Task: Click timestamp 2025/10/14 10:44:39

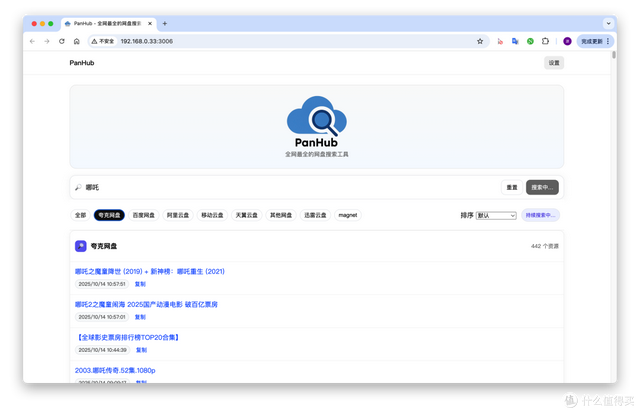Action: [102, 350]
